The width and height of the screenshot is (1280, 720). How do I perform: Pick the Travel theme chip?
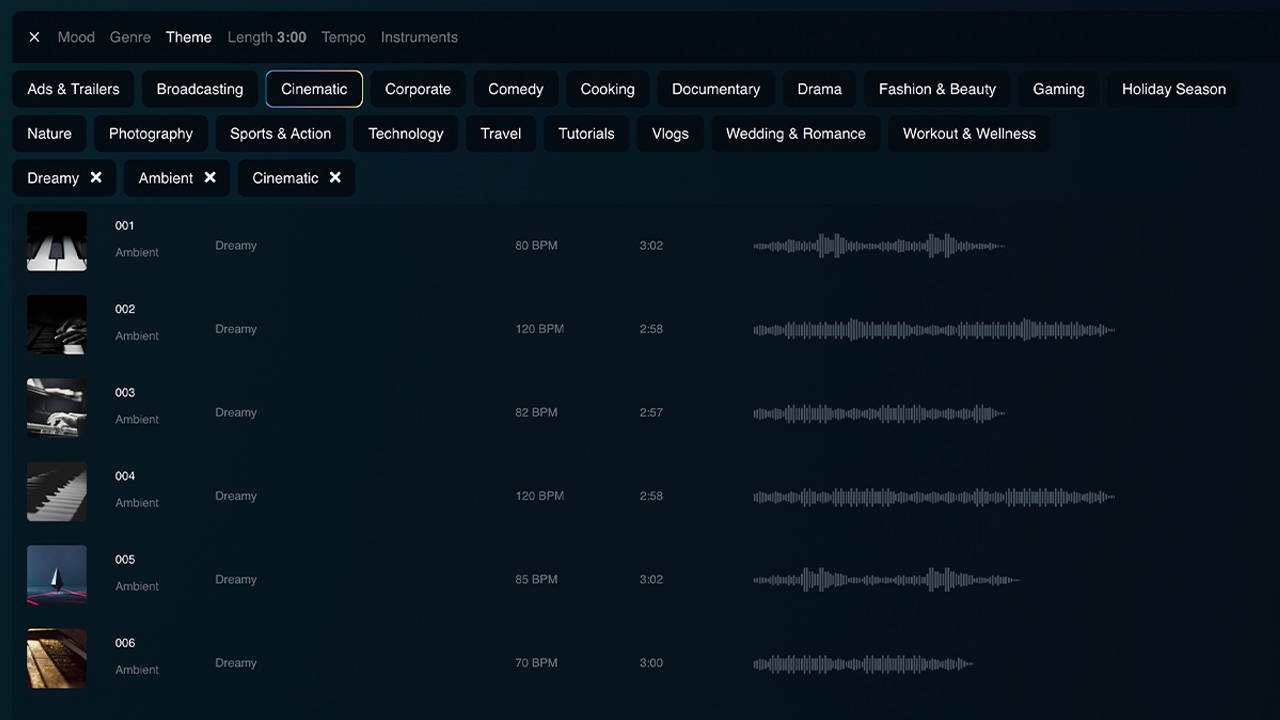tap(501, 133)
